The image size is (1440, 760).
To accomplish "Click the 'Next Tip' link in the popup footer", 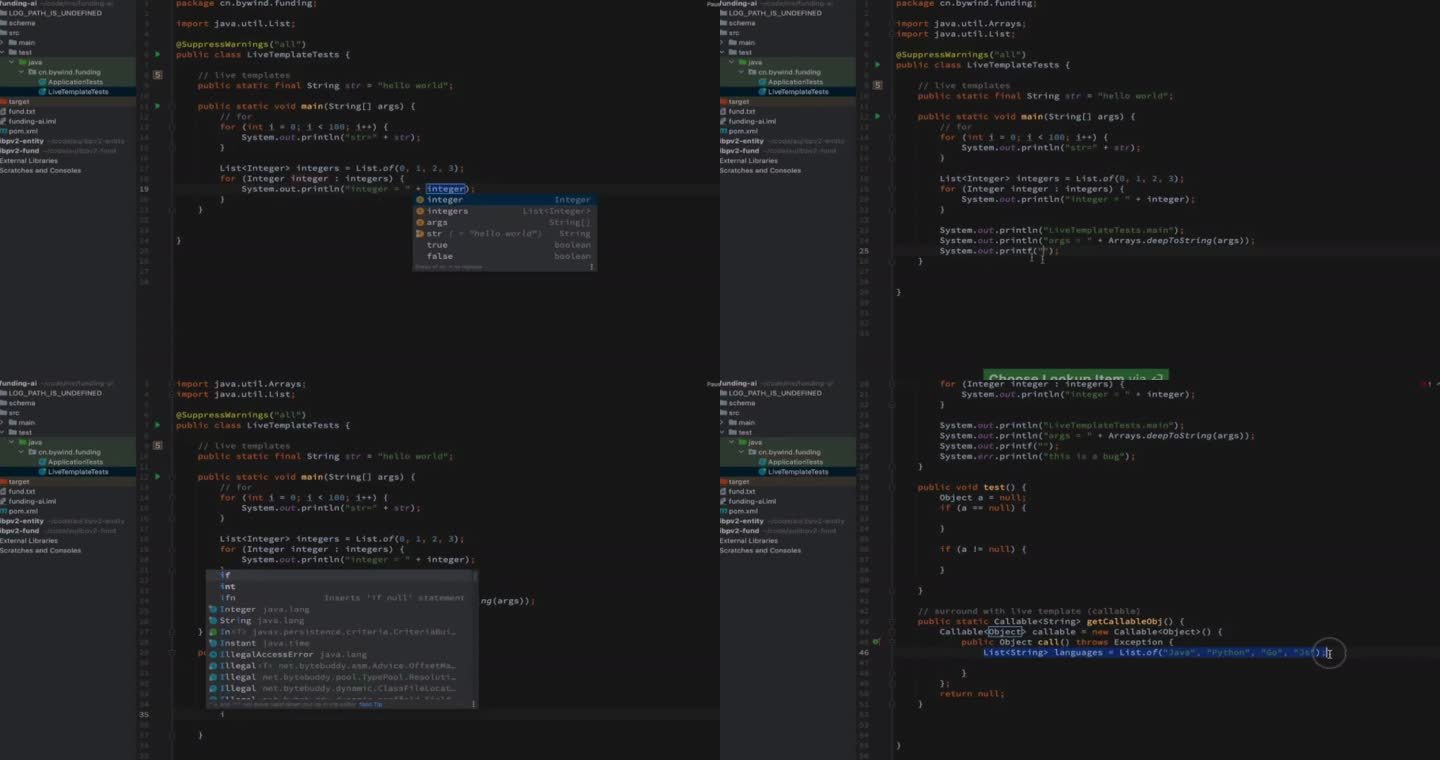I will (370, 704).
